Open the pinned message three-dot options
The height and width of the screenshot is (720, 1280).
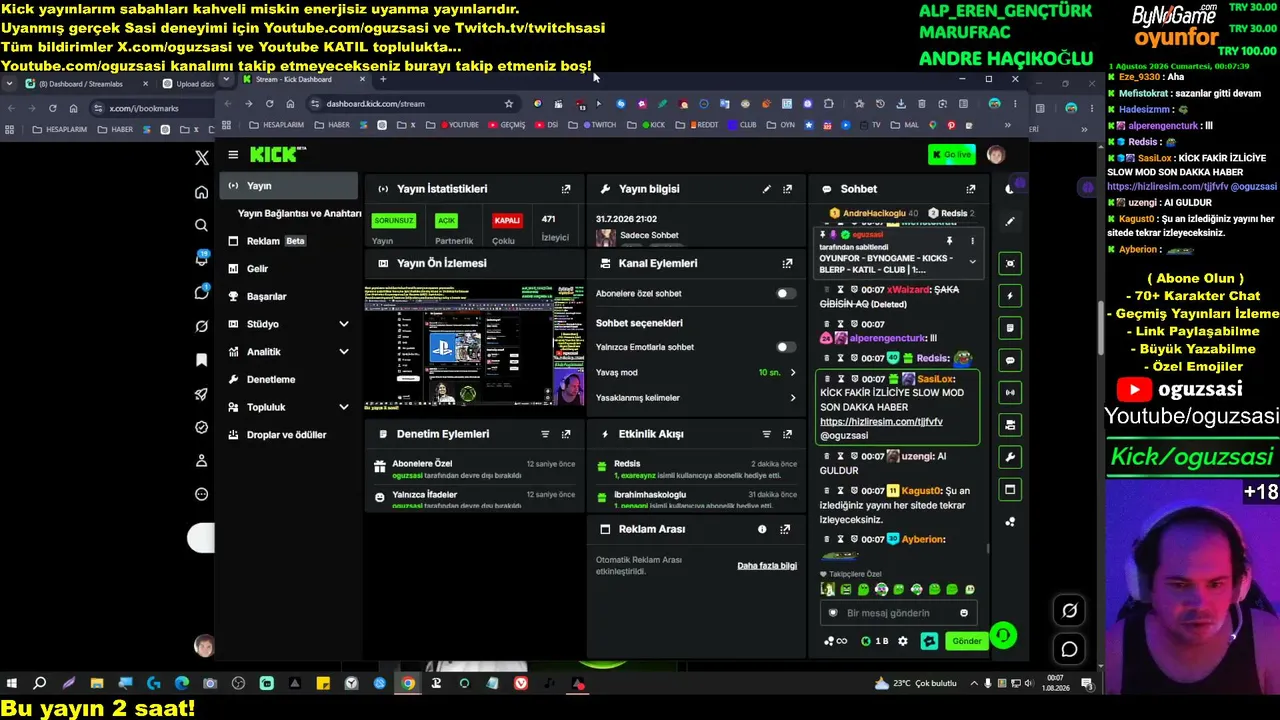[x=972, y=241]
